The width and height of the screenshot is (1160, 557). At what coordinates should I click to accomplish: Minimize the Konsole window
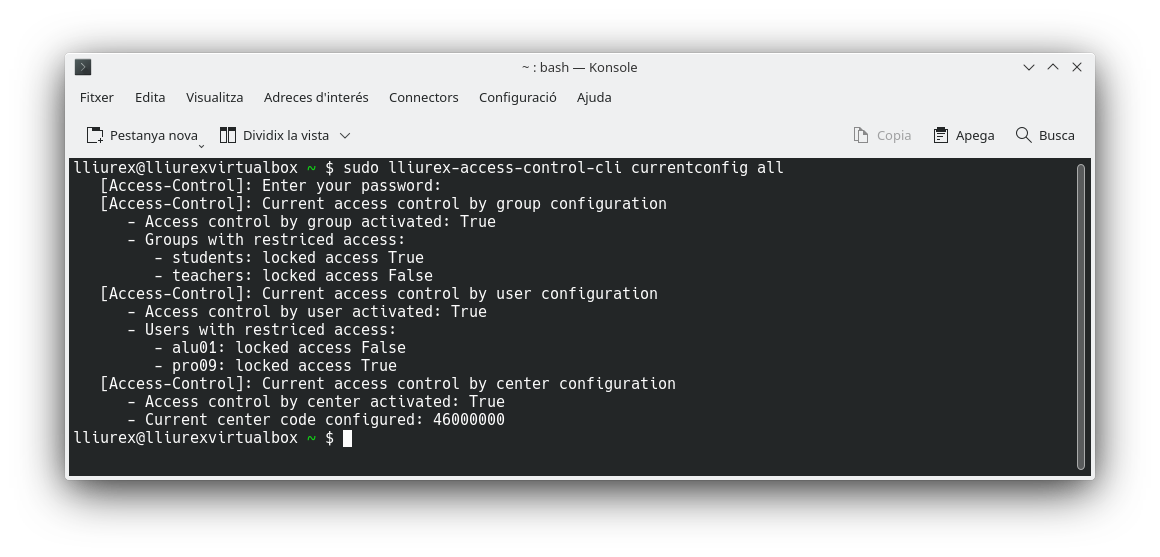pyautogui.click(x=1028, y=67)
